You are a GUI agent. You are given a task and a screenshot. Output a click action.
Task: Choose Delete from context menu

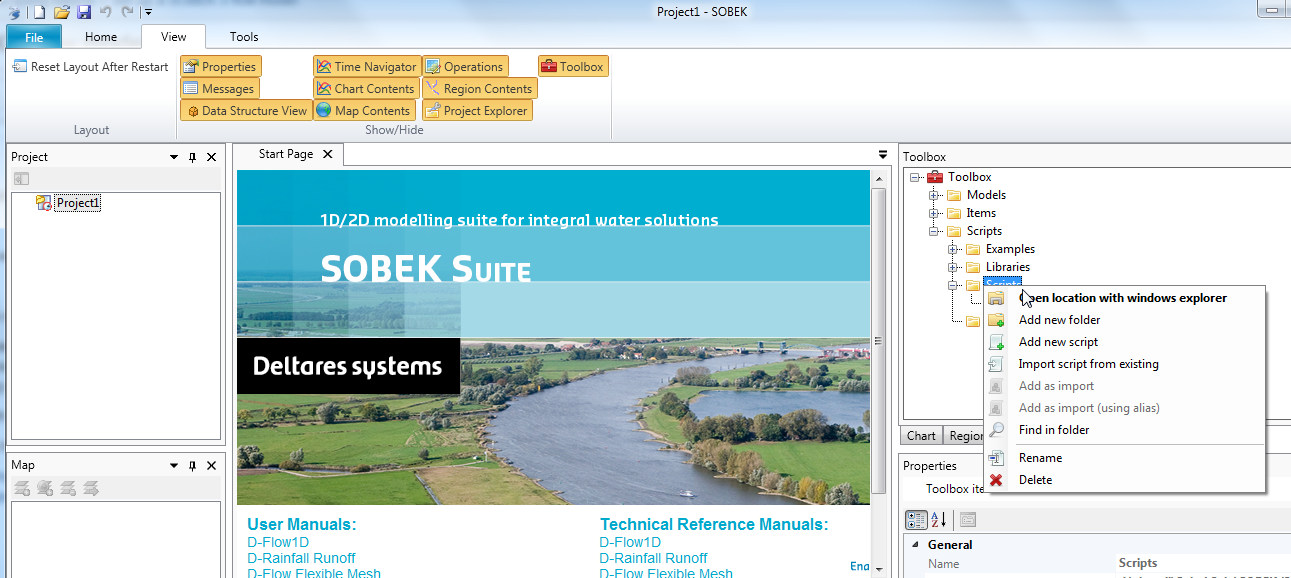pyautogui.click(x=1124, y=480)
